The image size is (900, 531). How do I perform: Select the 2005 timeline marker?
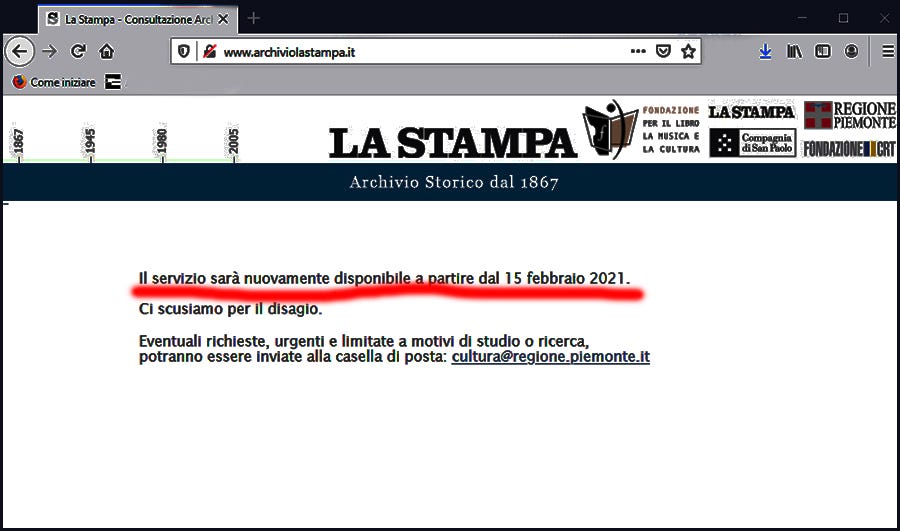pyautogui.click(x=234, y=142)
